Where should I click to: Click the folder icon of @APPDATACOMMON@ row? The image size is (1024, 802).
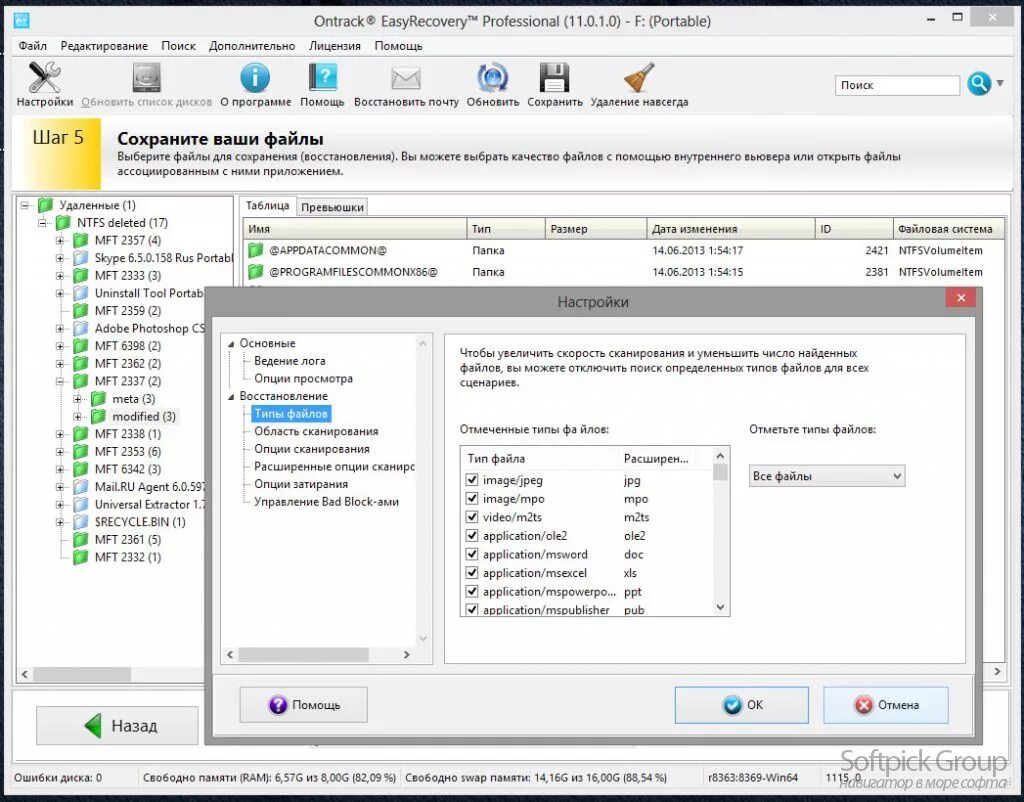[x=255, y=250]
